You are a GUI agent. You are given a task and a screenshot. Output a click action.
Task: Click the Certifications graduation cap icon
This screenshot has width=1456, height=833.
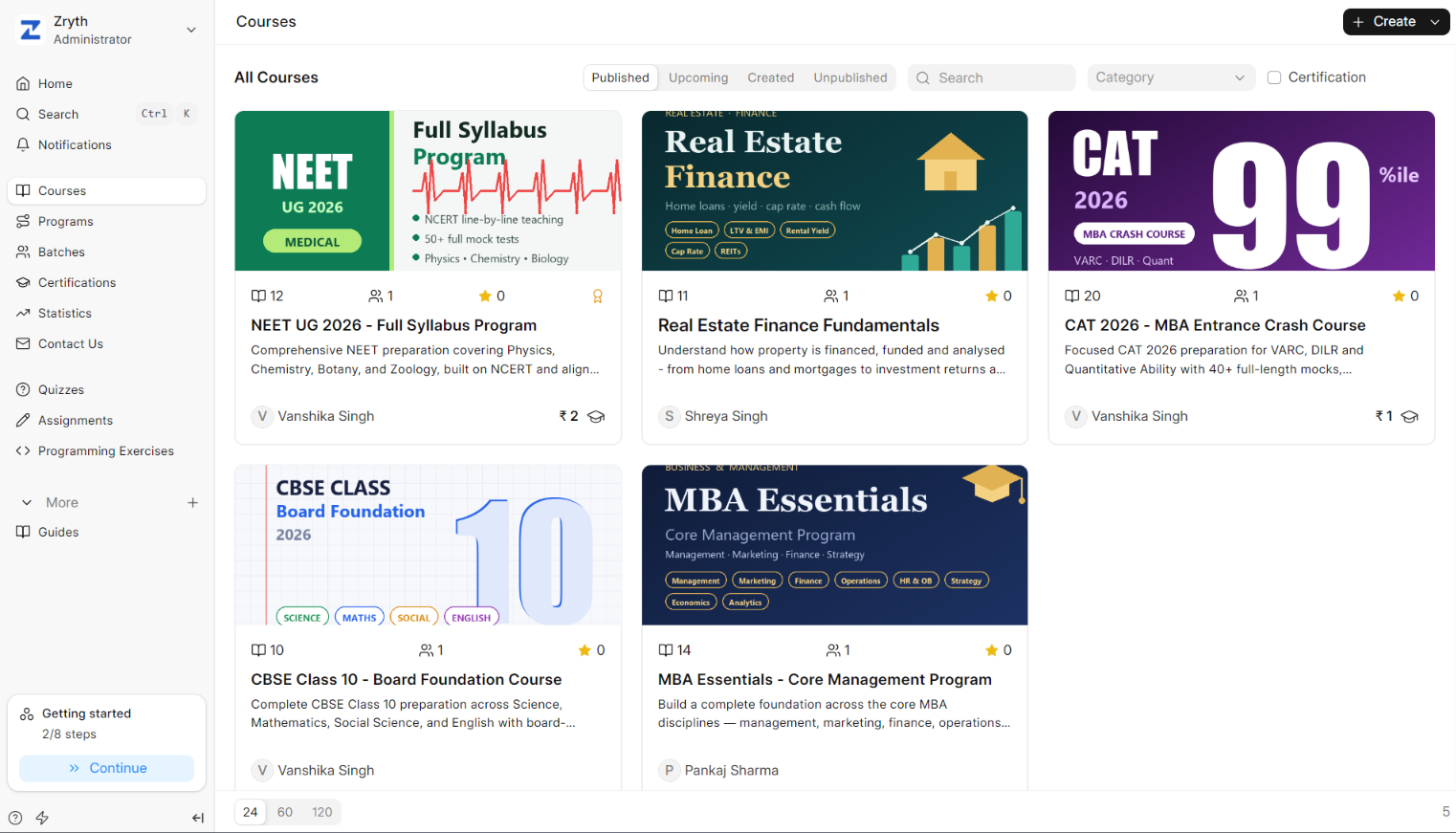pos(23,282)
